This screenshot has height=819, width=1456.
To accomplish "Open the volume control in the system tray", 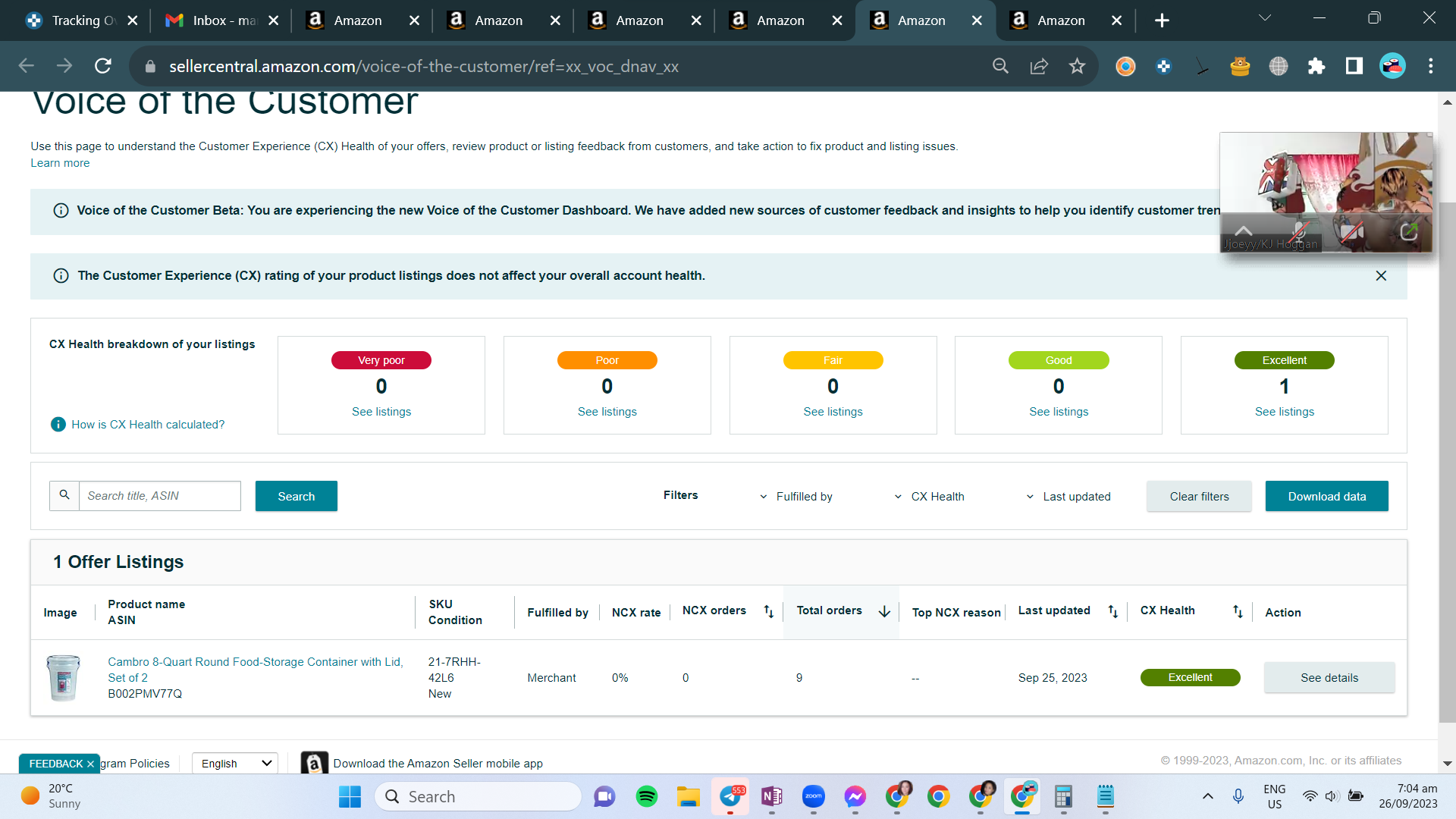I will [x=1332, y=796].
